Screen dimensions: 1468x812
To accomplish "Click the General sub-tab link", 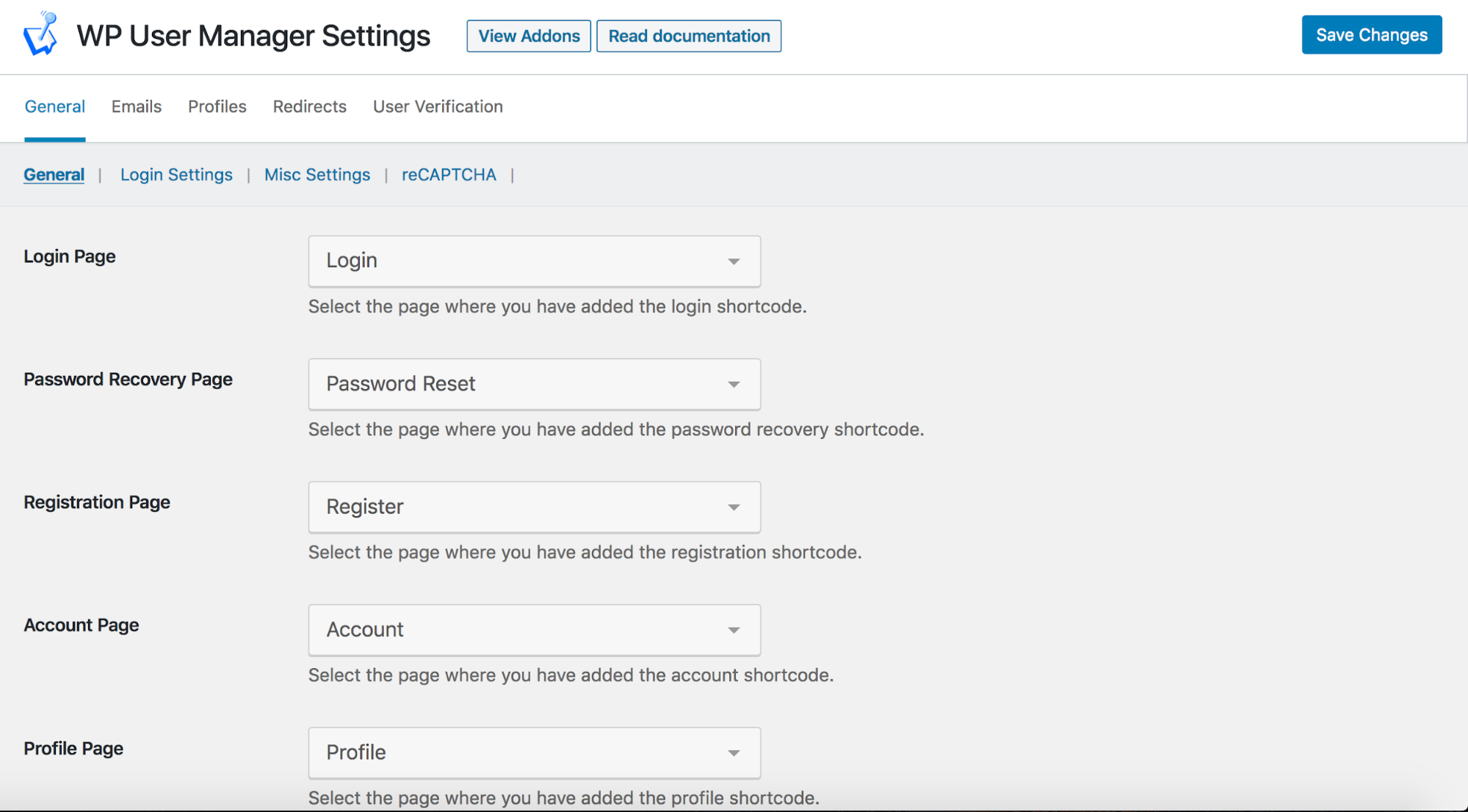I will [x=54, y=174].
